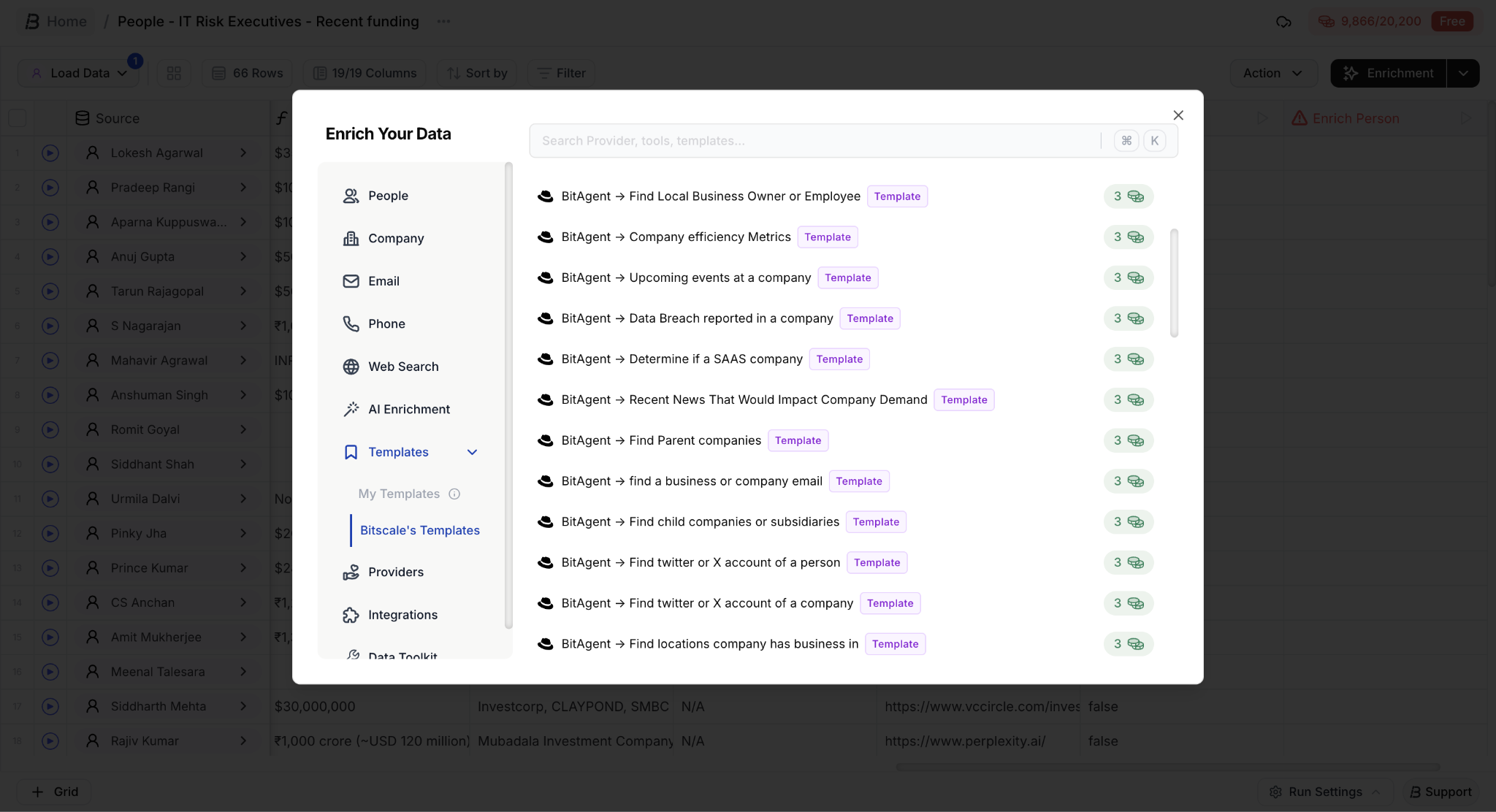This screenshot has width=1496, height=812.
Task: Click the Enrichment button
Action: coord(1388,73)
